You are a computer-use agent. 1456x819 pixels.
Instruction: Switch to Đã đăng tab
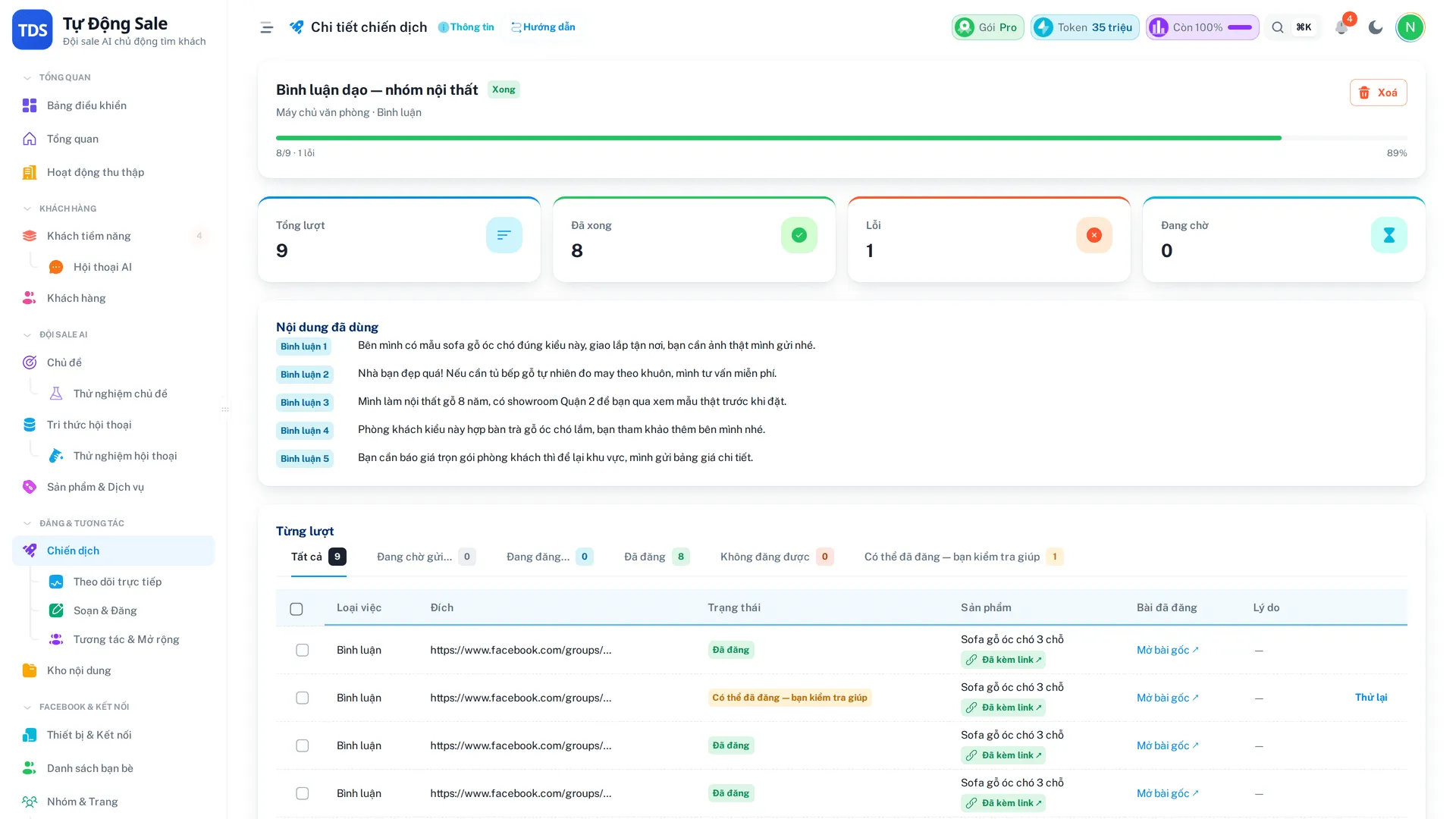pos(657,557)
